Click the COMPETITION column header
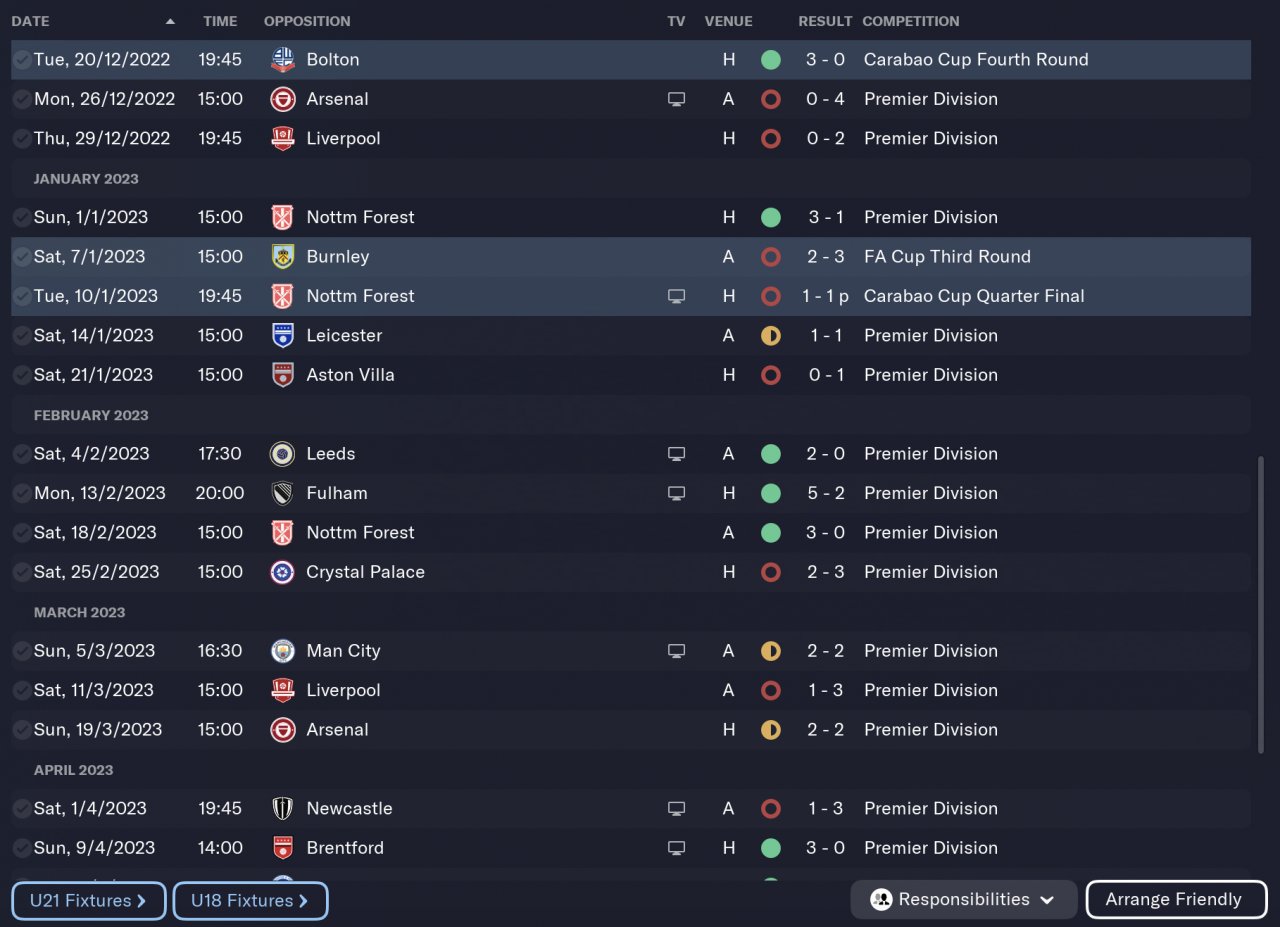The image size is (1280, 927). tap(910, 21)
